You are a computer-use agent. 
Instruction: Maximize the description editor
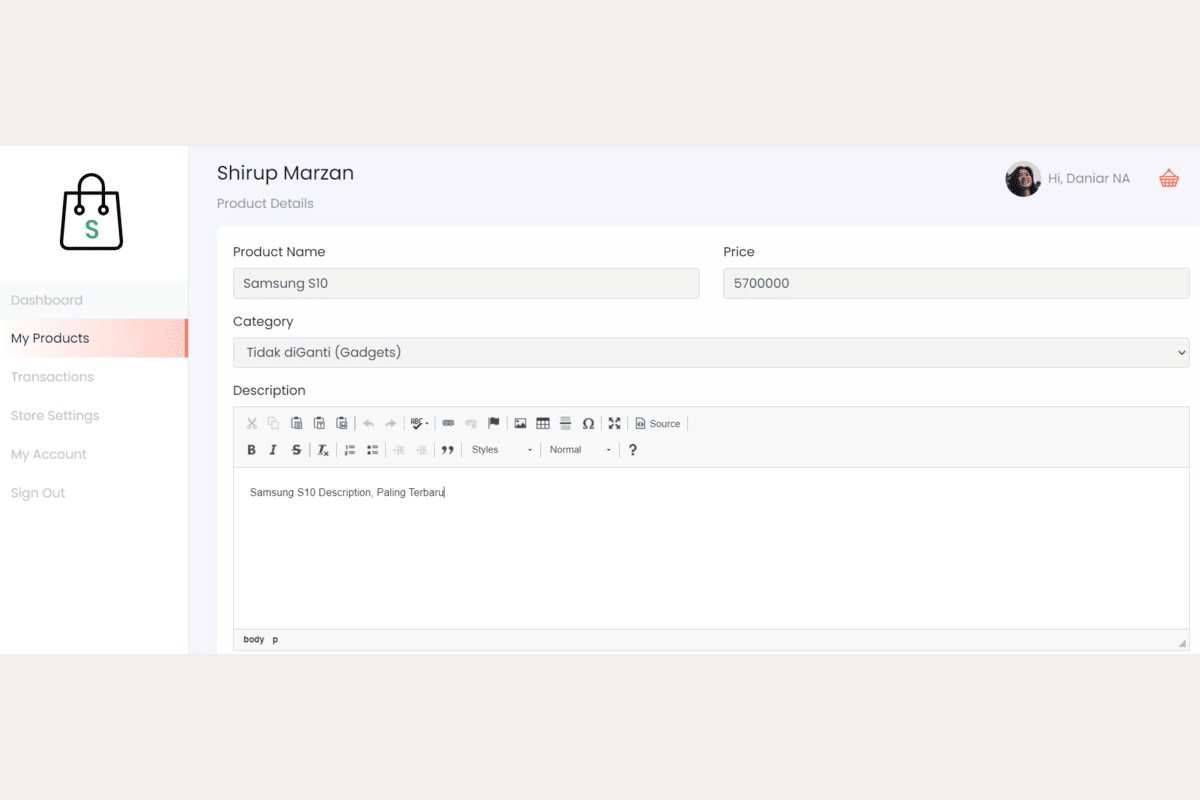[x=614, y=424]
